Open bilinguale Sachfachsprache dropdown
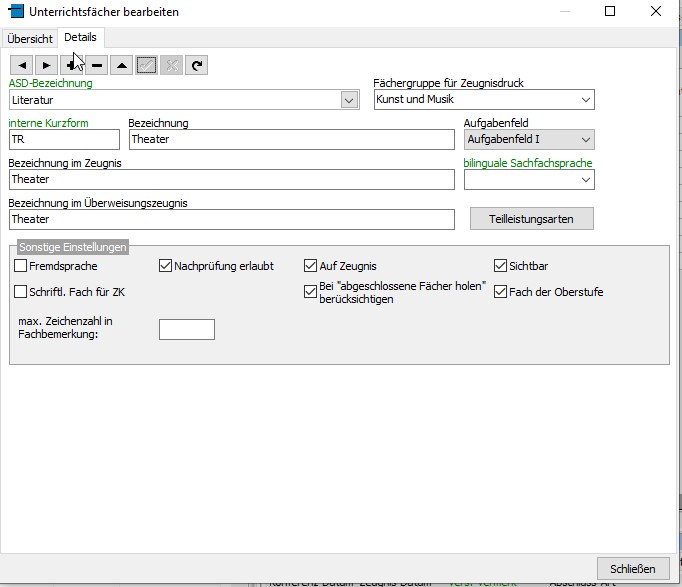This screenshot has width=682, height=587. (x=585, y=180)
